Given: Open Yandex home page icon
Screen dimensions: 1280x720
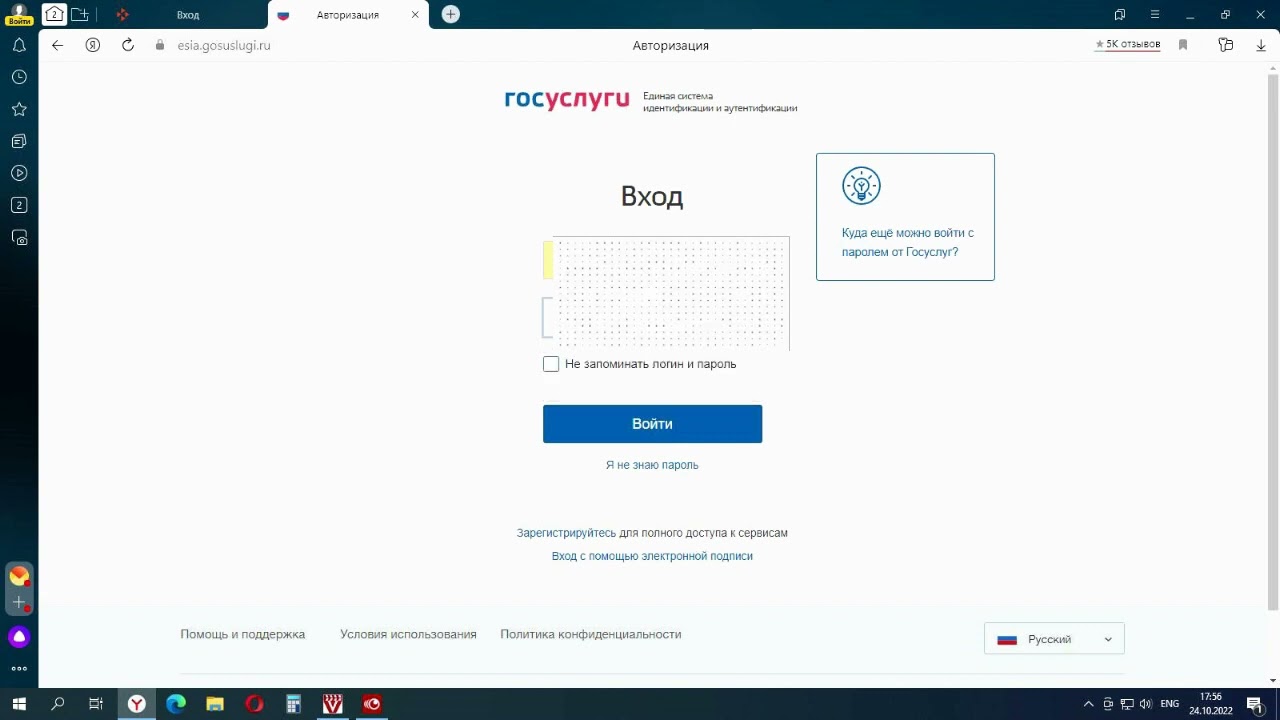Looking at the screenshot, I should (x=93, y=45).
